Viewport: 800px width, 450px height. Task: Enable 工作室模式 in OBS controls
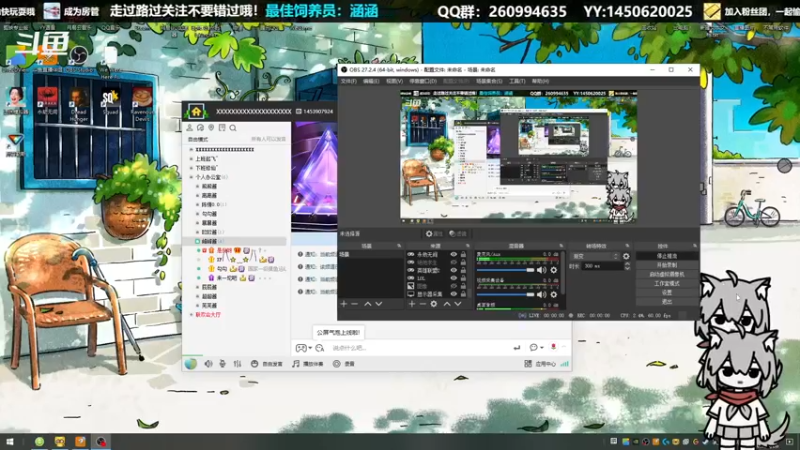666,284
